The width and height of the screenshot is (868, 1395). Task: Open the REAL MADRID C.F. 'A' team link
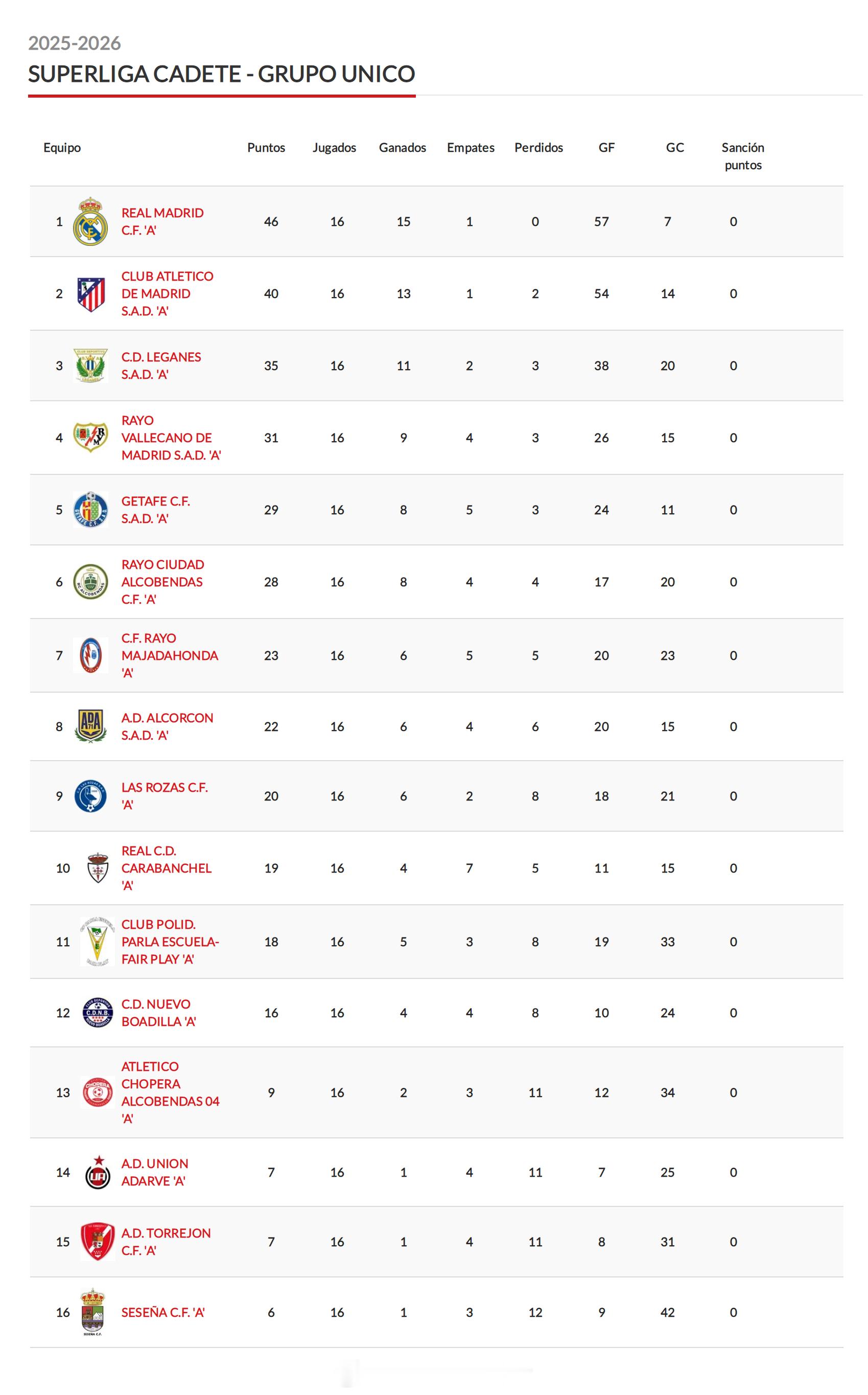click(x=162, y=222)
